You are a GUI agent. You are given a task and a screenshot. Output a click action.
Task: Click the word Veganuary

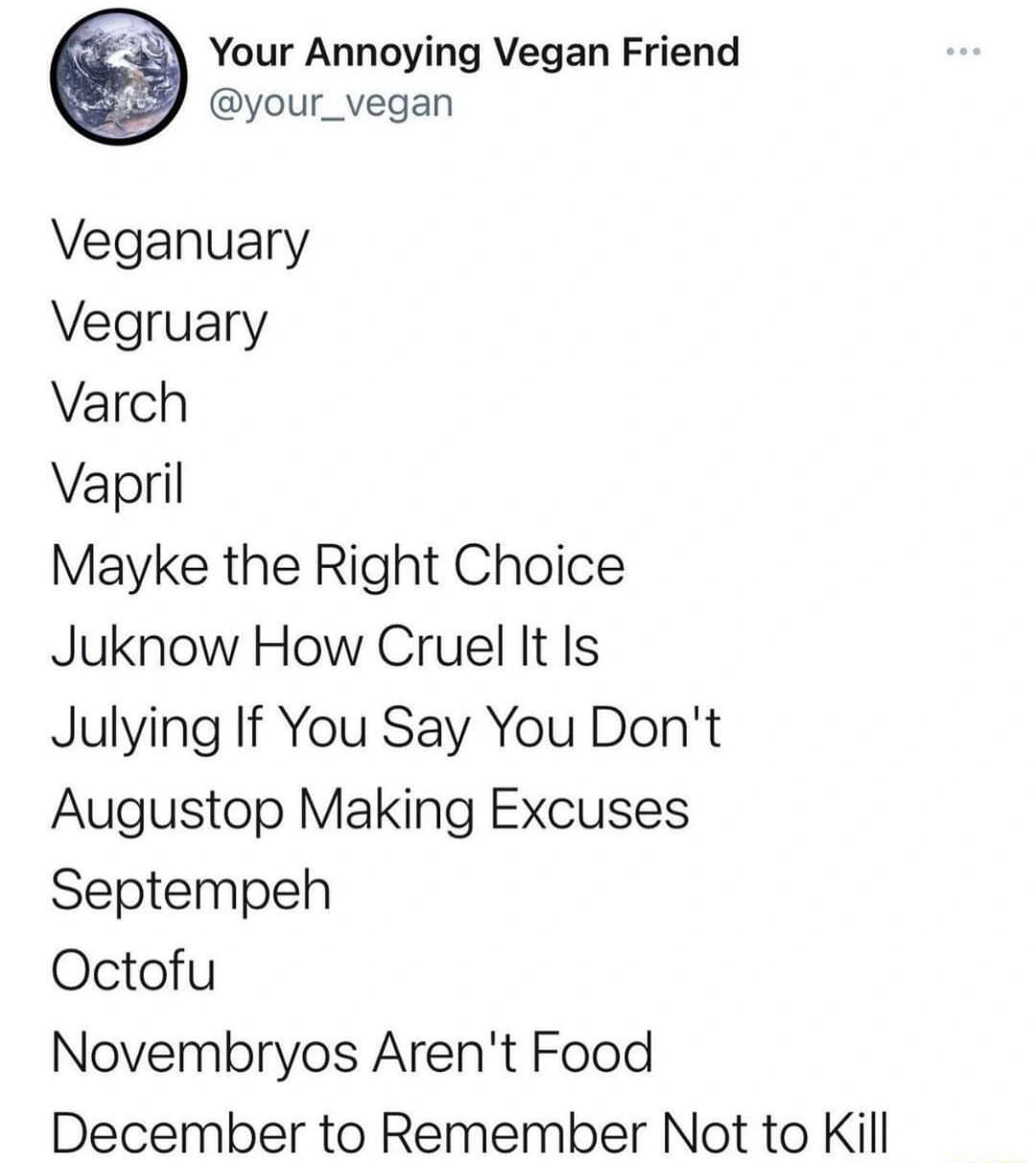click(x=180, y=242)
